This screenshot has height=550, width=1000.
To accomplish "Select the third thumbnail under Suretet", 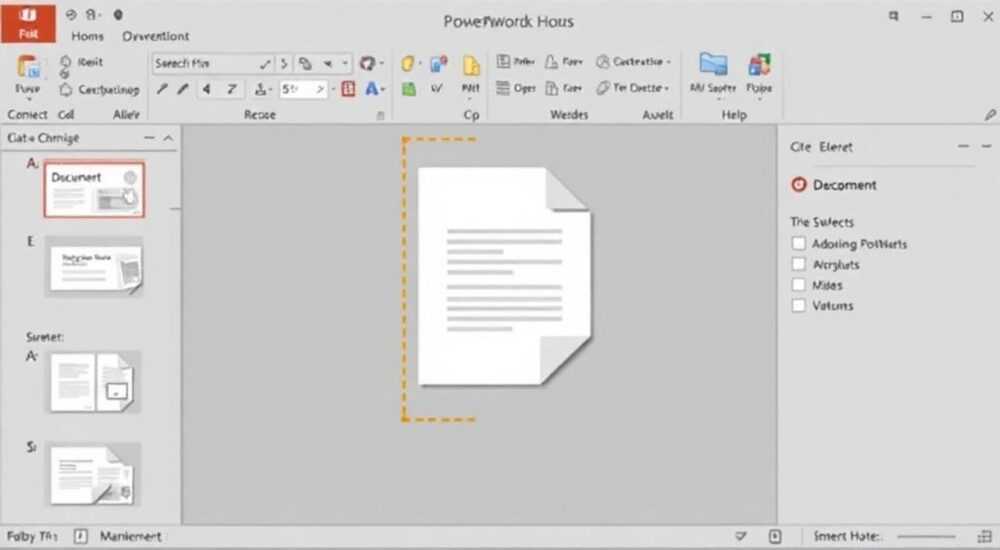I will (x=94, y=382).
